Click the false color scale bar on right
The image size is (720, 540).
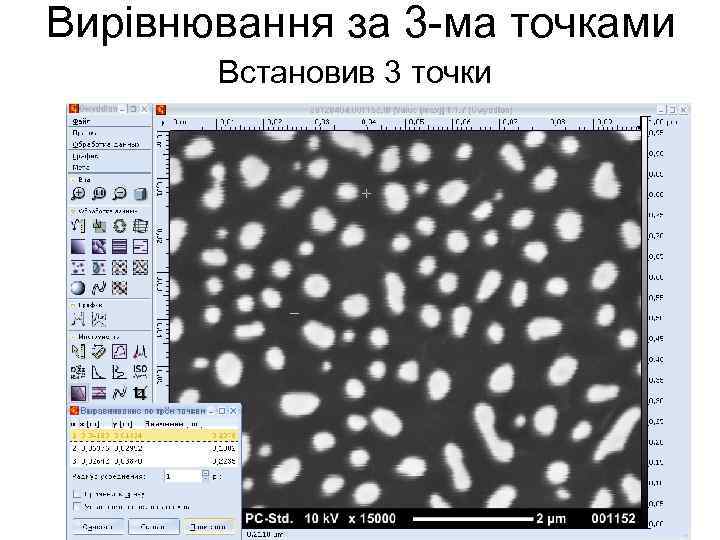[644, 321]
